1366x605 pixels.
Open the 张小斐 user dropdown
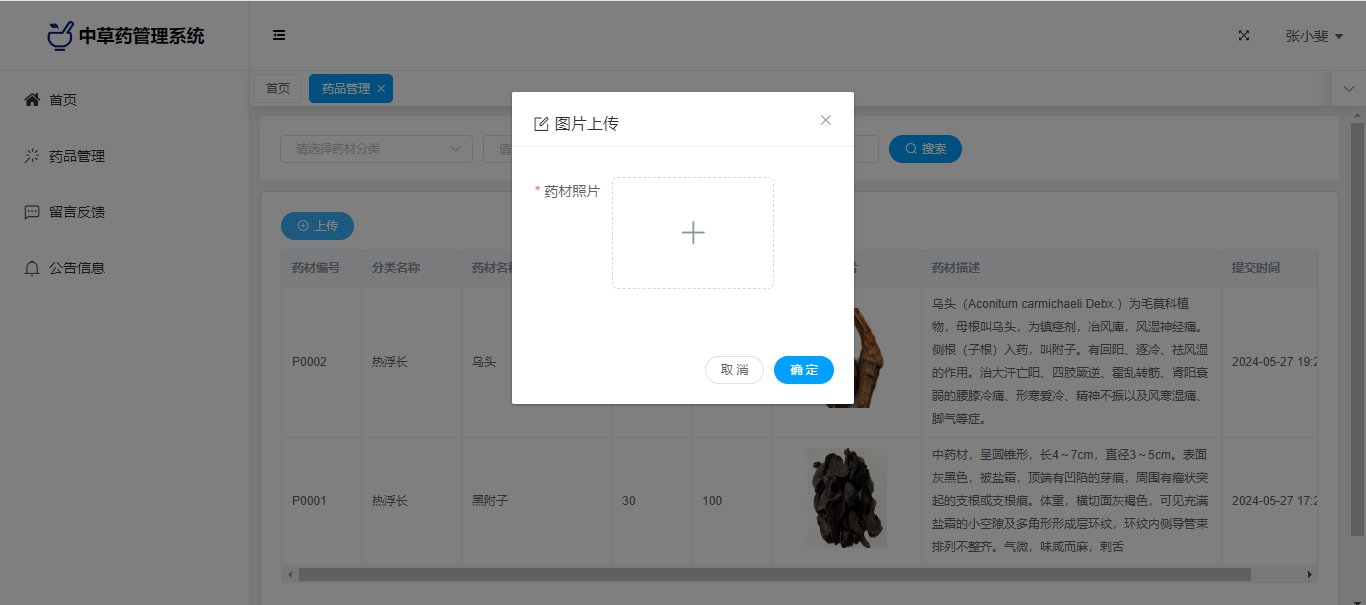1314,36
